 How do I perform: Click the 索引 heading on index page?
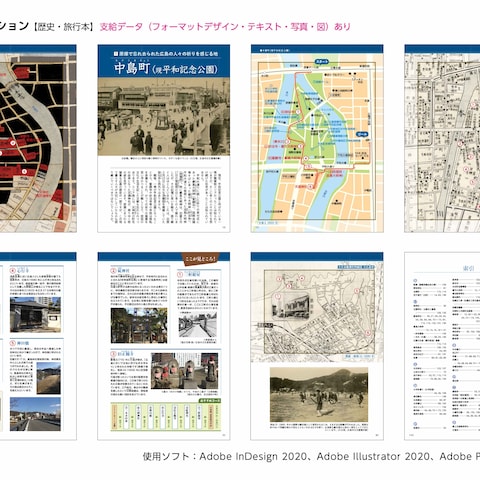click(x=468, y=268)
